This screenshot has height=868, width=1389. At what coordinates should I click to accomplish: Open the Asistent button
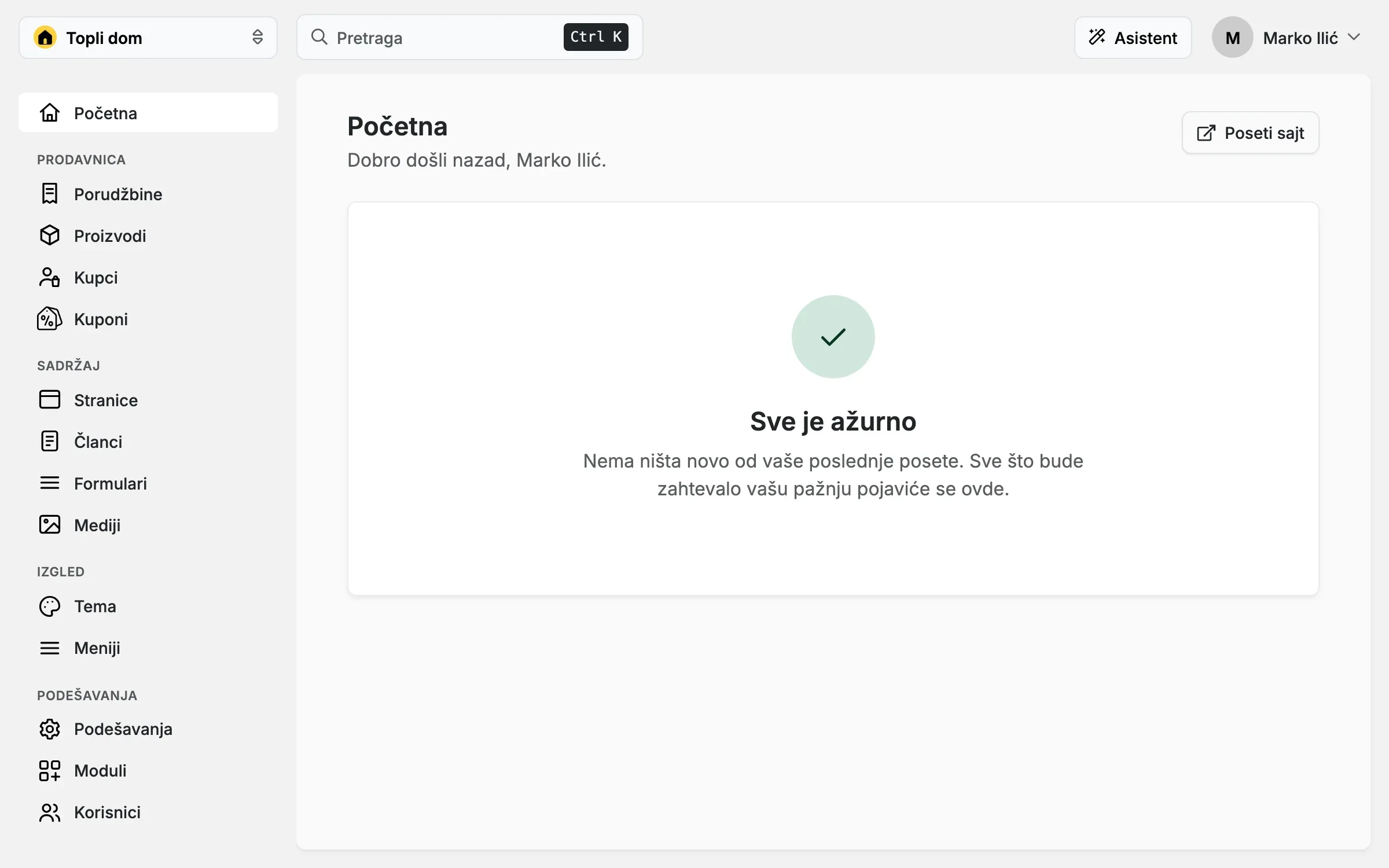pos(1133,38)
